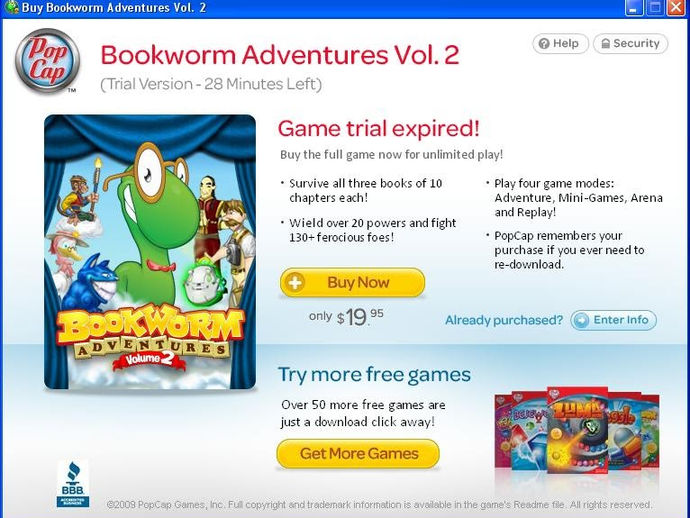Click the Zuma game box cover
Viewport: 690px width, 518px height.
click(x=577, y=430)
